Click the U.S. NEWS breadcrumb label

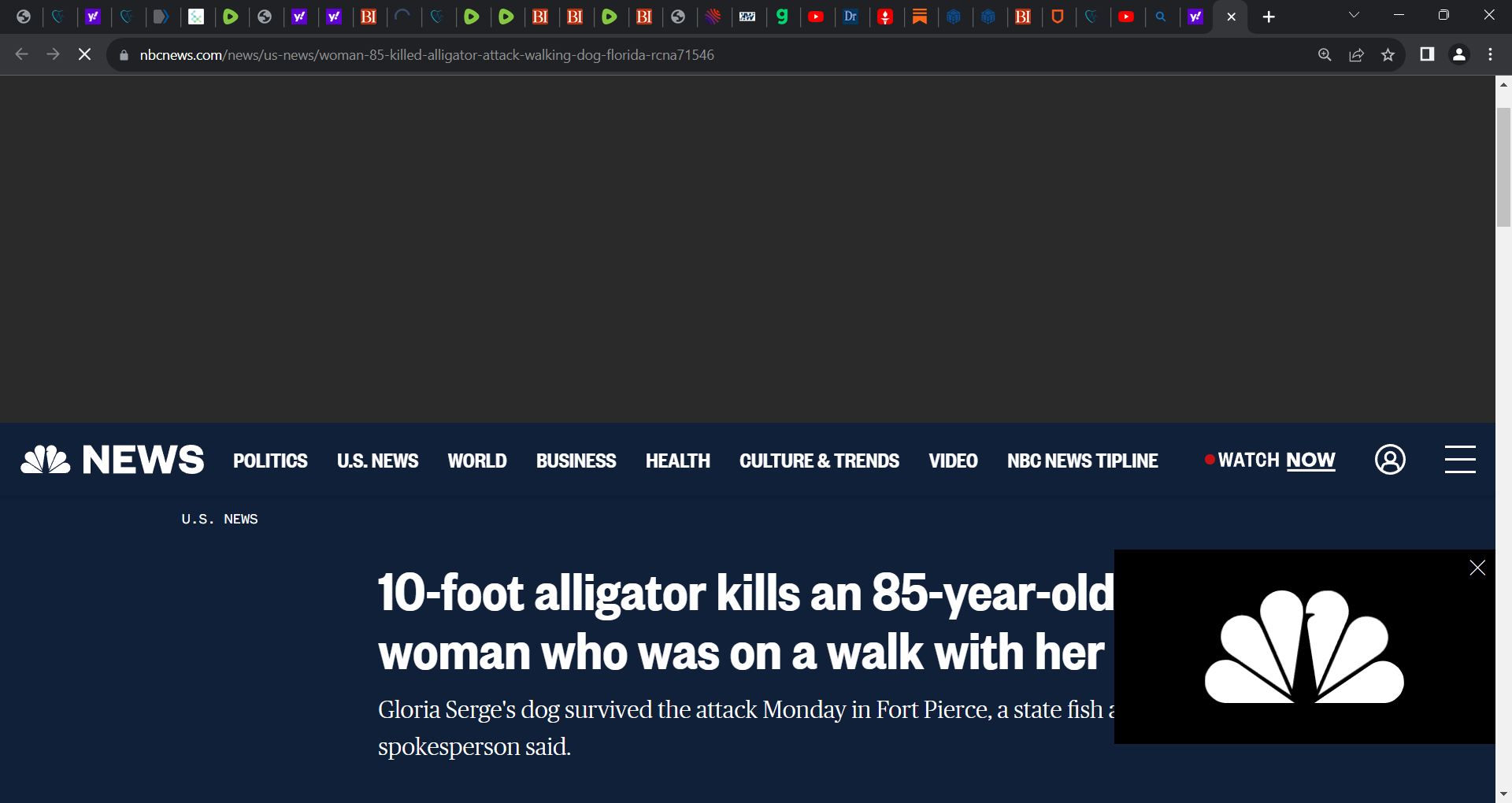point(220,519)
